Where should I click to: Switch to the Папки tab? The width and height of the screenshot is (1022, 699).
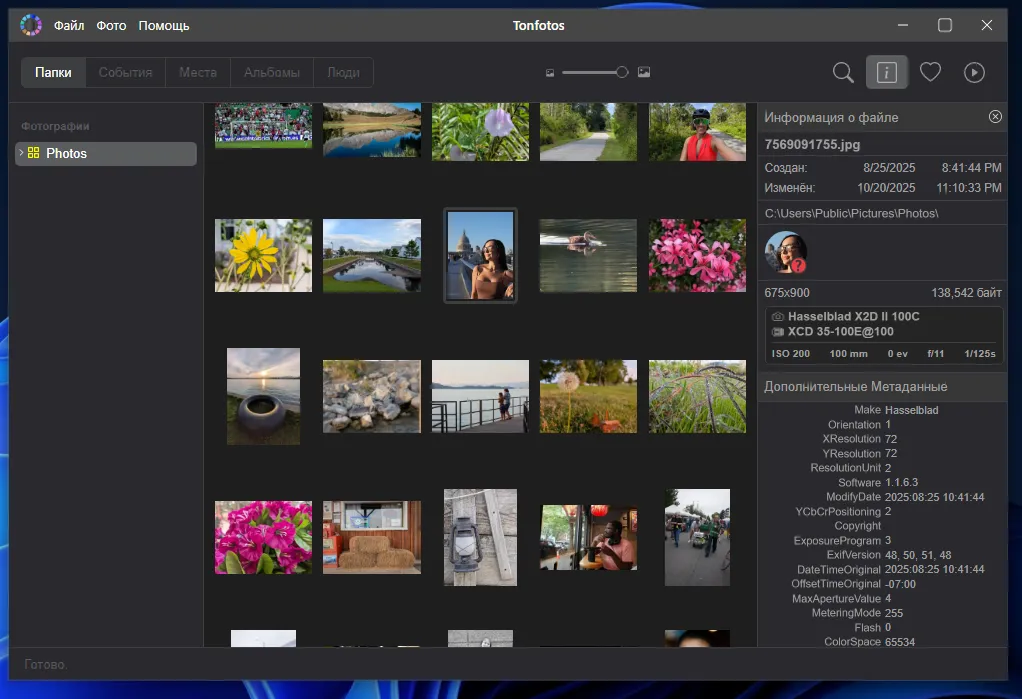click(x=53, y=72)
